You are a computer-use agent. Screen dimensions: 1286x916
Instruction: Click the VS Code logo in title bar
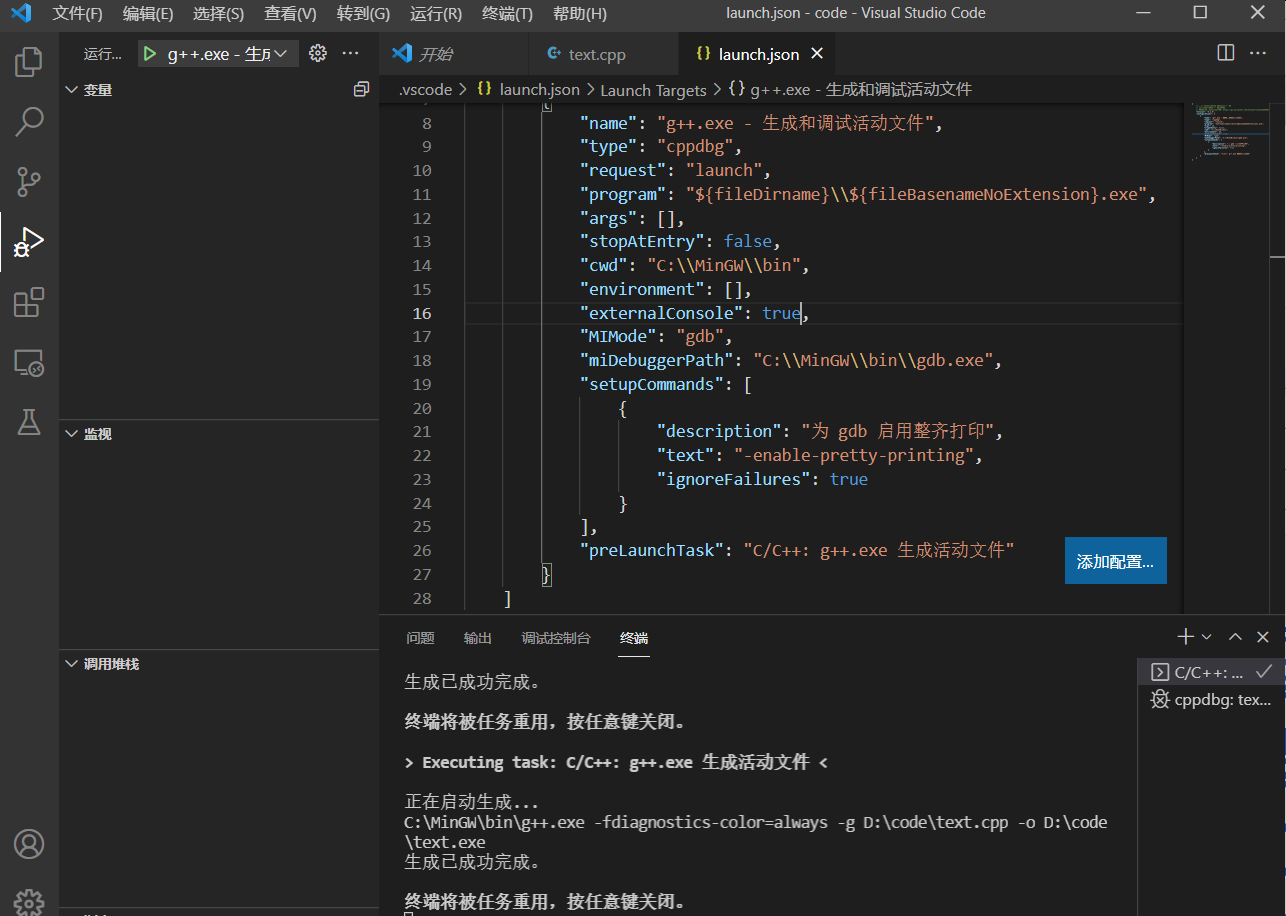click(x=21, y=13)
